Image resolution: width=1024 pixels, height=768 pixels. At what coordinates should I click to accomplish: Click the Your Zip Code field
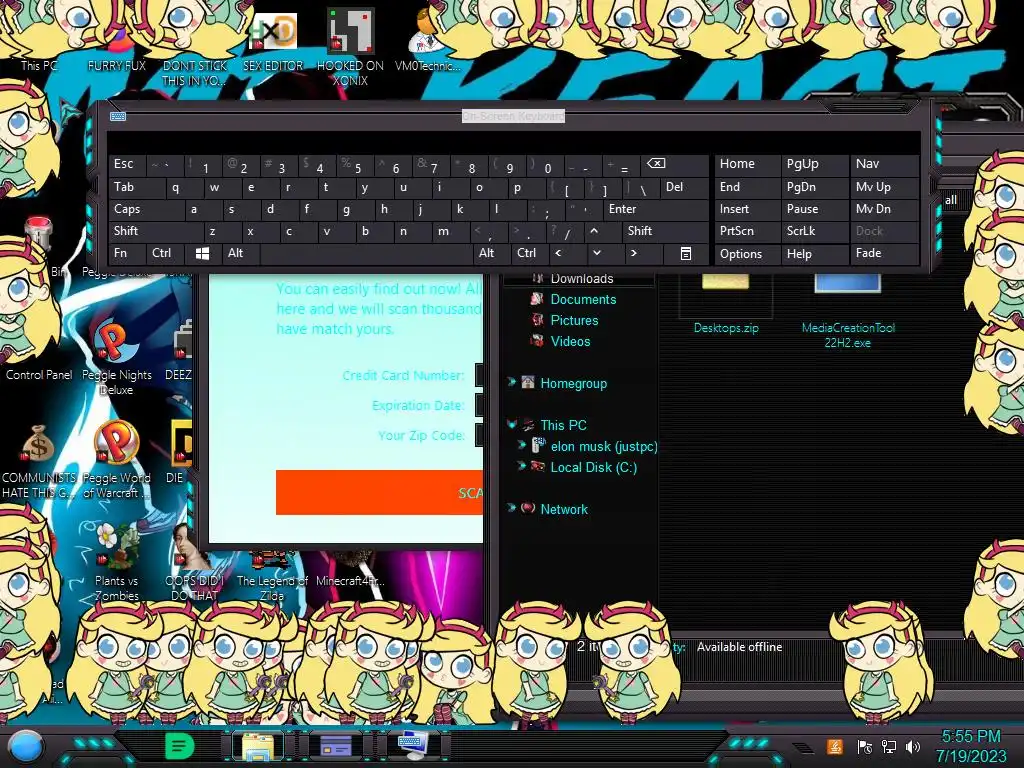479,435
